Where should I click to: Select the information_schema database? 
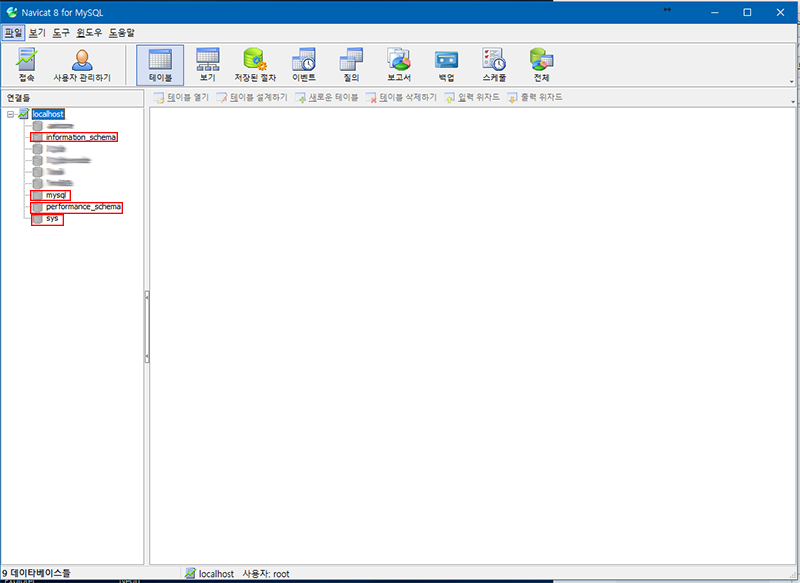click(x=81, y=137)
